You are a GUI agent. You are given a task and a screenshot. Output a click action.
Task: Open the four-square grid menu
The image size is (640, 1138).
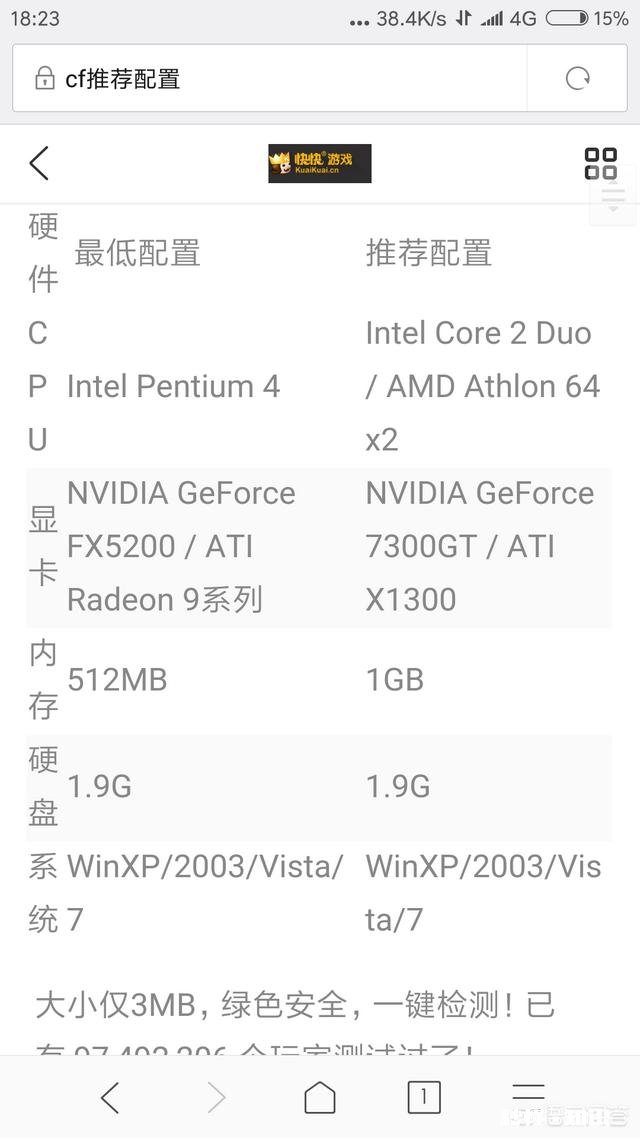point(600,163)
